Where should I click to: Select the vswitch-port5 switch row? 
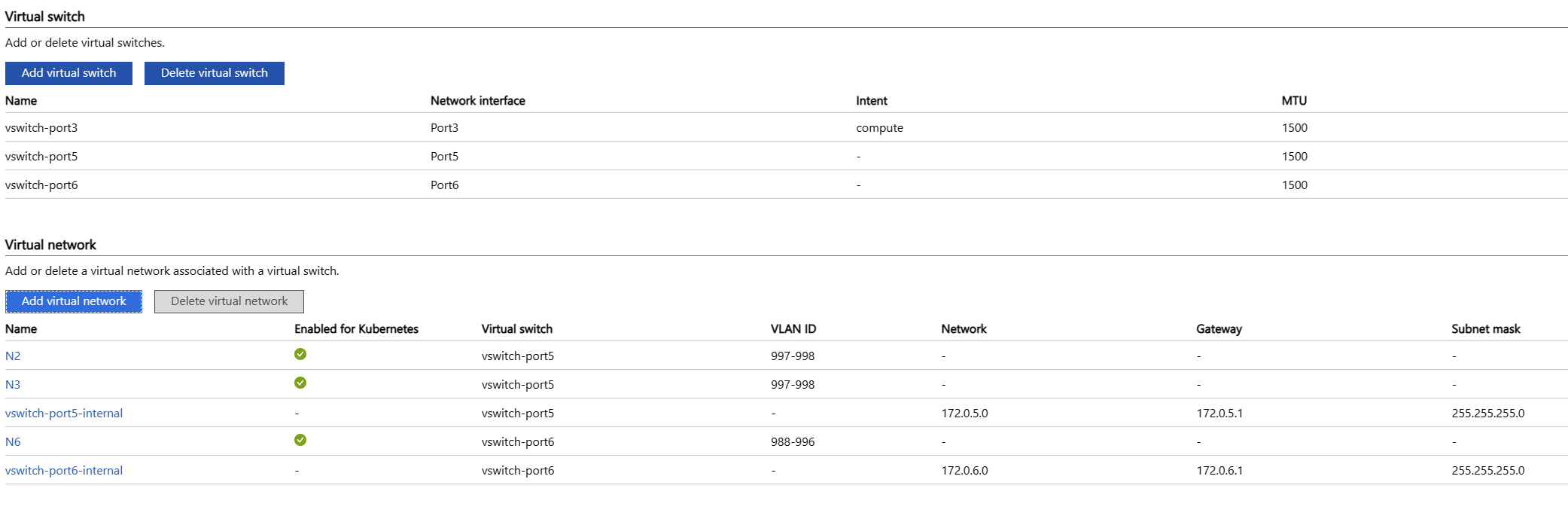click(x=41, y=157)
